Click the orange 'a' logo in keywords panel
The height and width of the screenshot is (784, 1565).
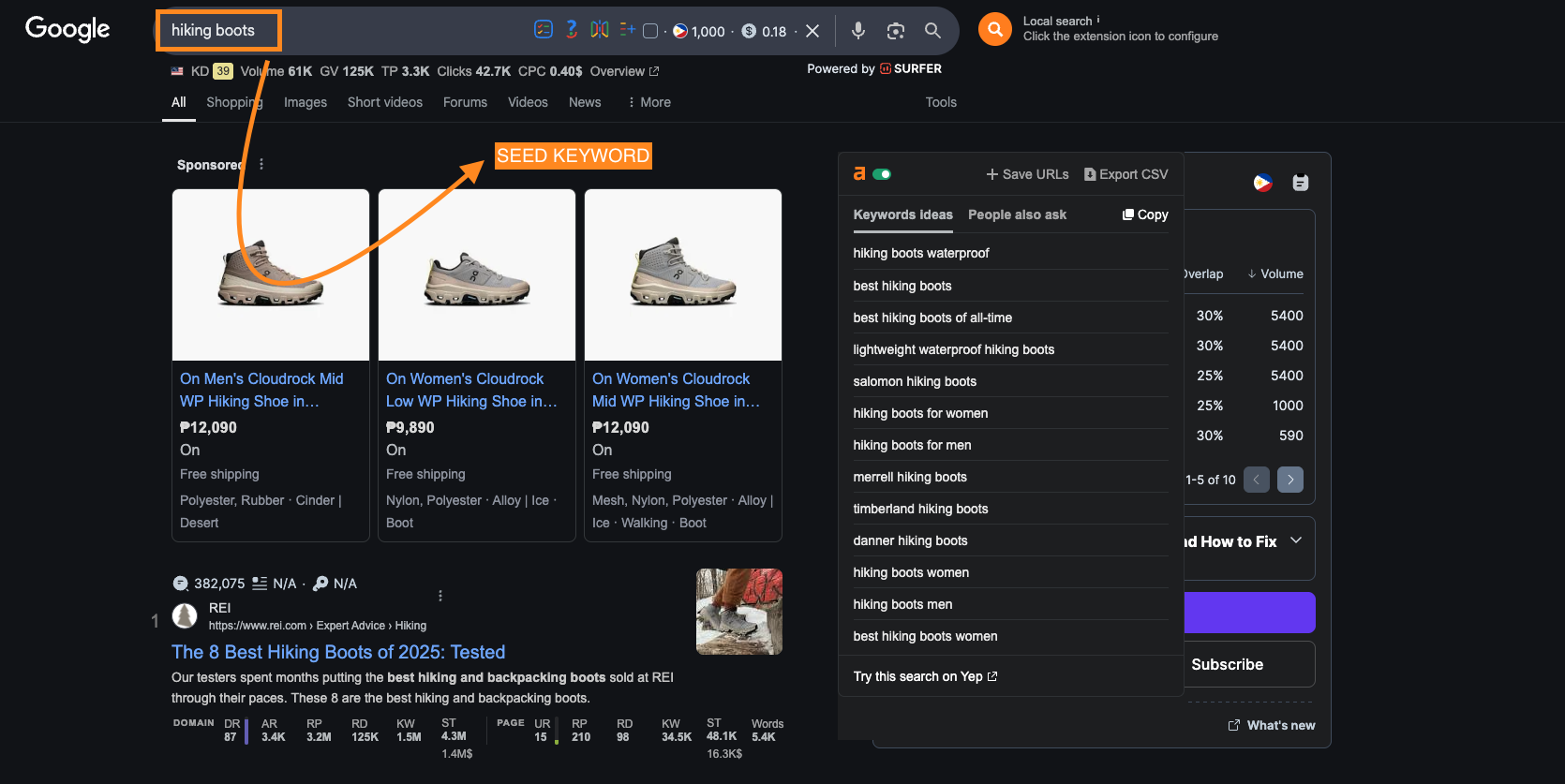point(859,173)
